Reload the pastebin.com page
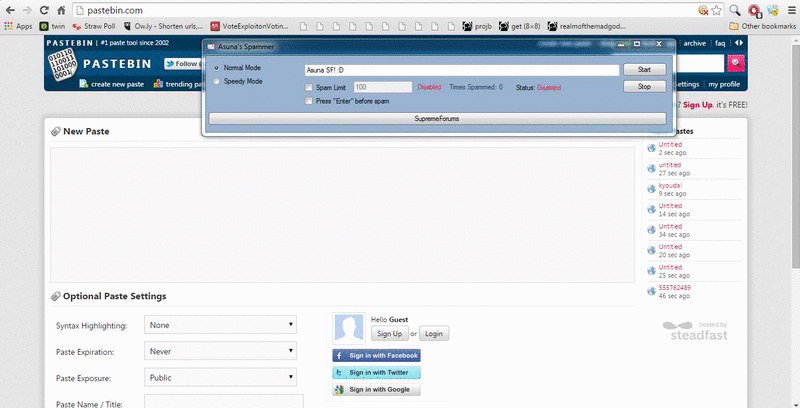Viewport: 800px width, 408px height. click(44, 10)
